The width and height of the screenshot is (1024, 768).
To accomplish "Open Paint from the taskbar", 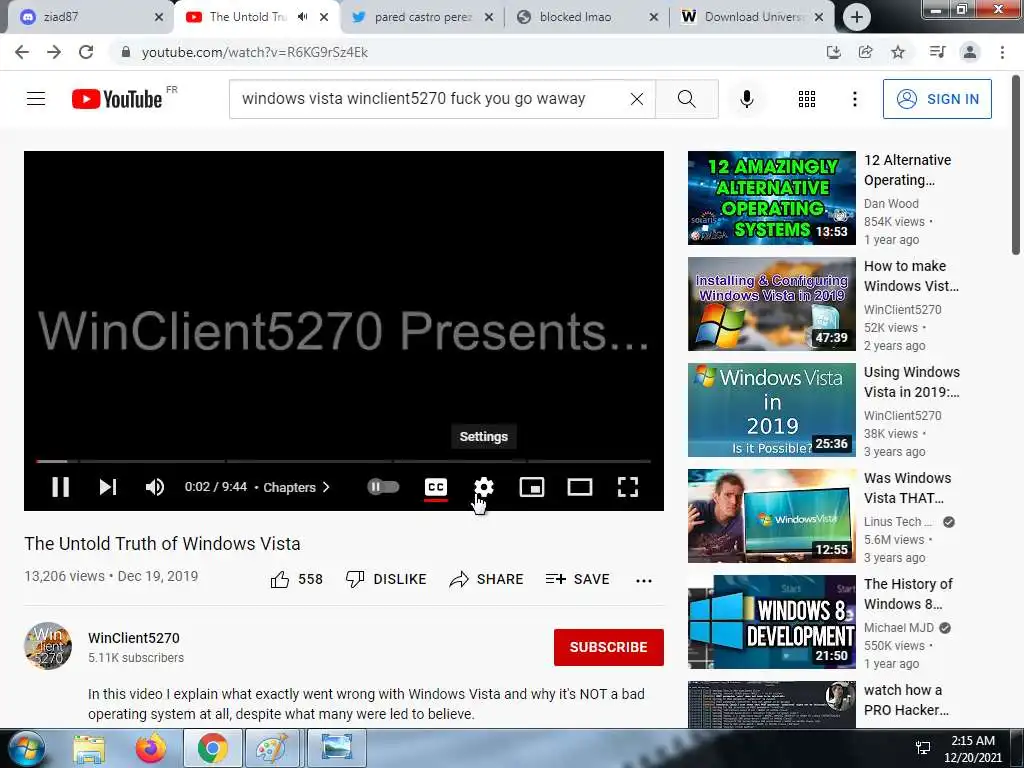I will (271, 748).
